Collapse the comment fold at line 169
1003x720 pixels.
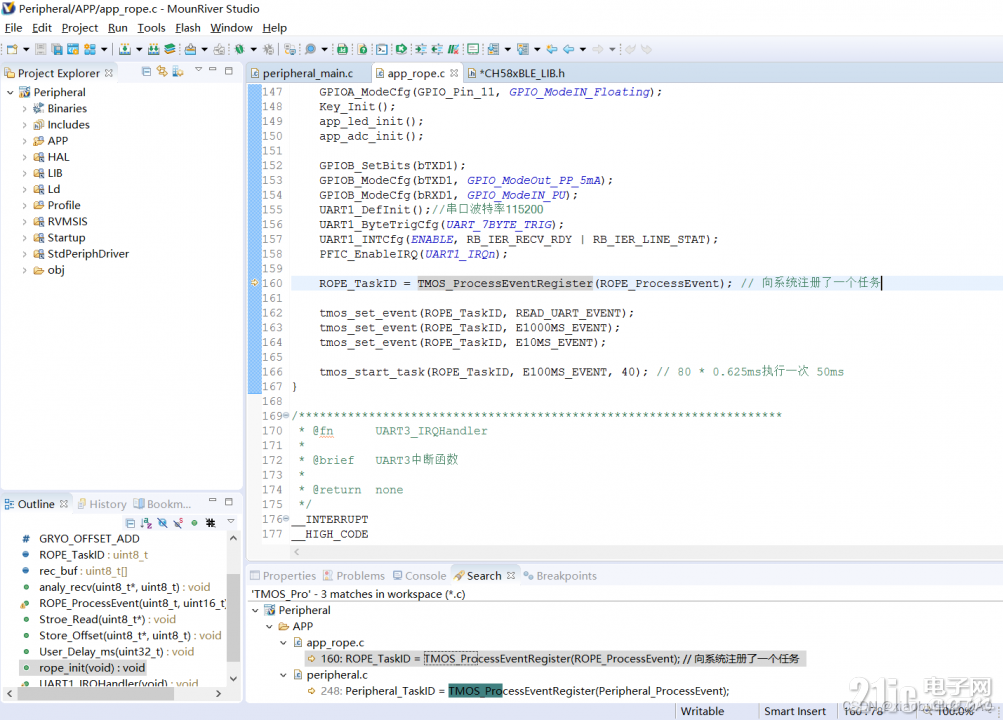(286, 416)
